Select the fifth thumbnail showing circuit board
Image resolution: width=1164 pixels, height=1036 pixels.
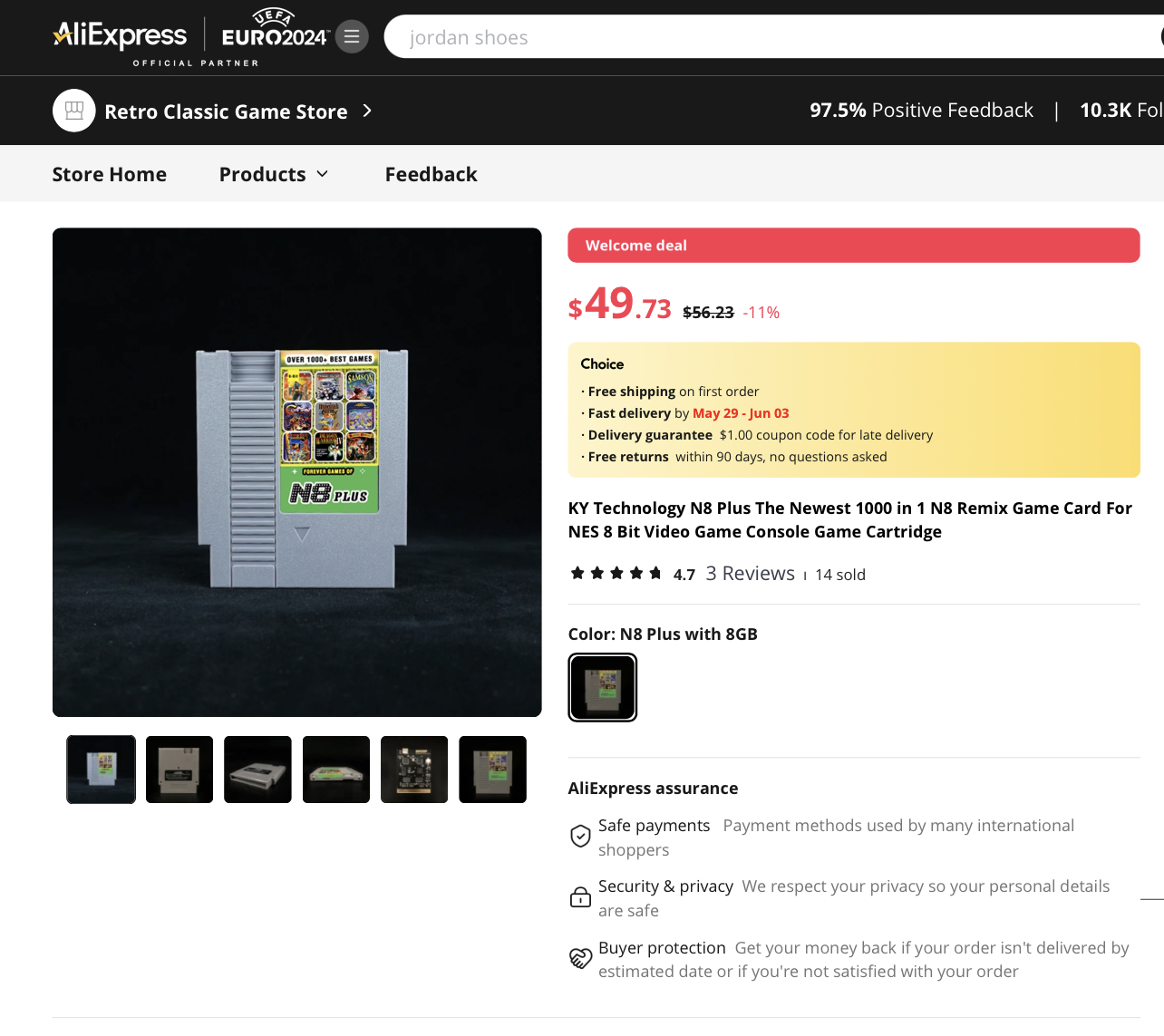point(414,770)
